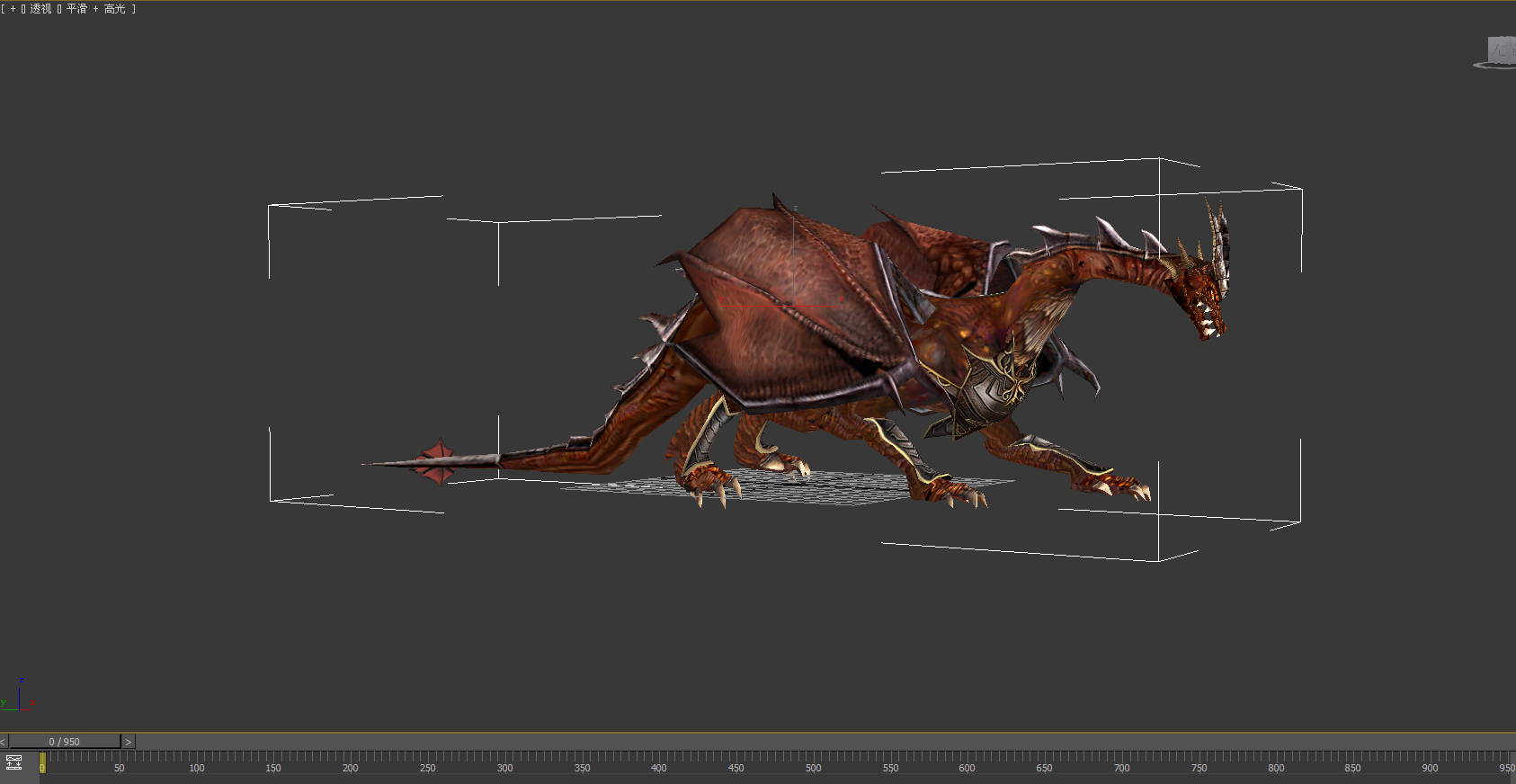Click frame 700 on the timeline
Image resolution: width=1516 pixels, height=784 pixels.
pyautogui.click(x=1121, y=768)
